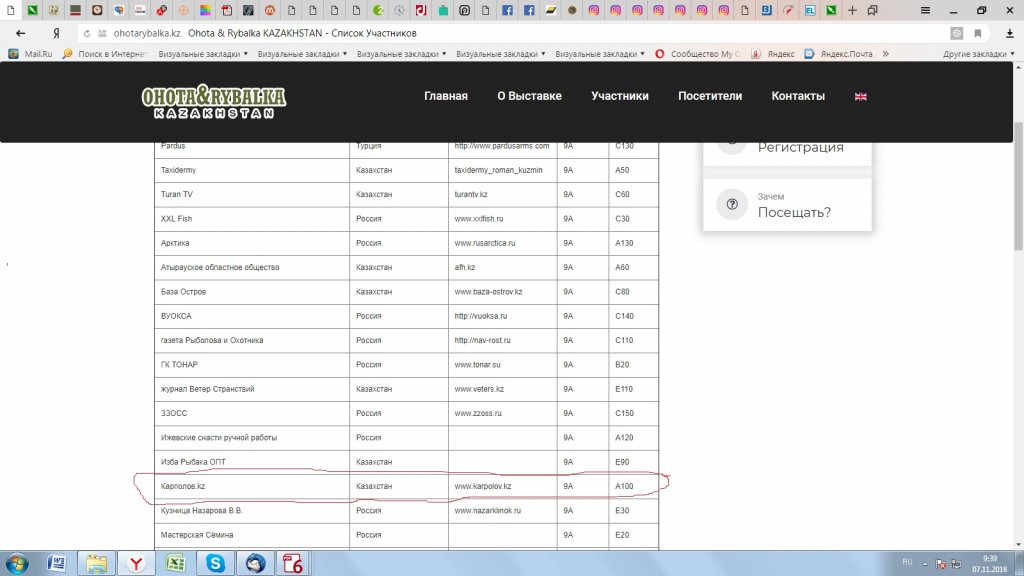Screen dimensions: 1024x576
Task: Switch language via the UK flag icon
Action: pyautogui.click(x=860, y=96)
